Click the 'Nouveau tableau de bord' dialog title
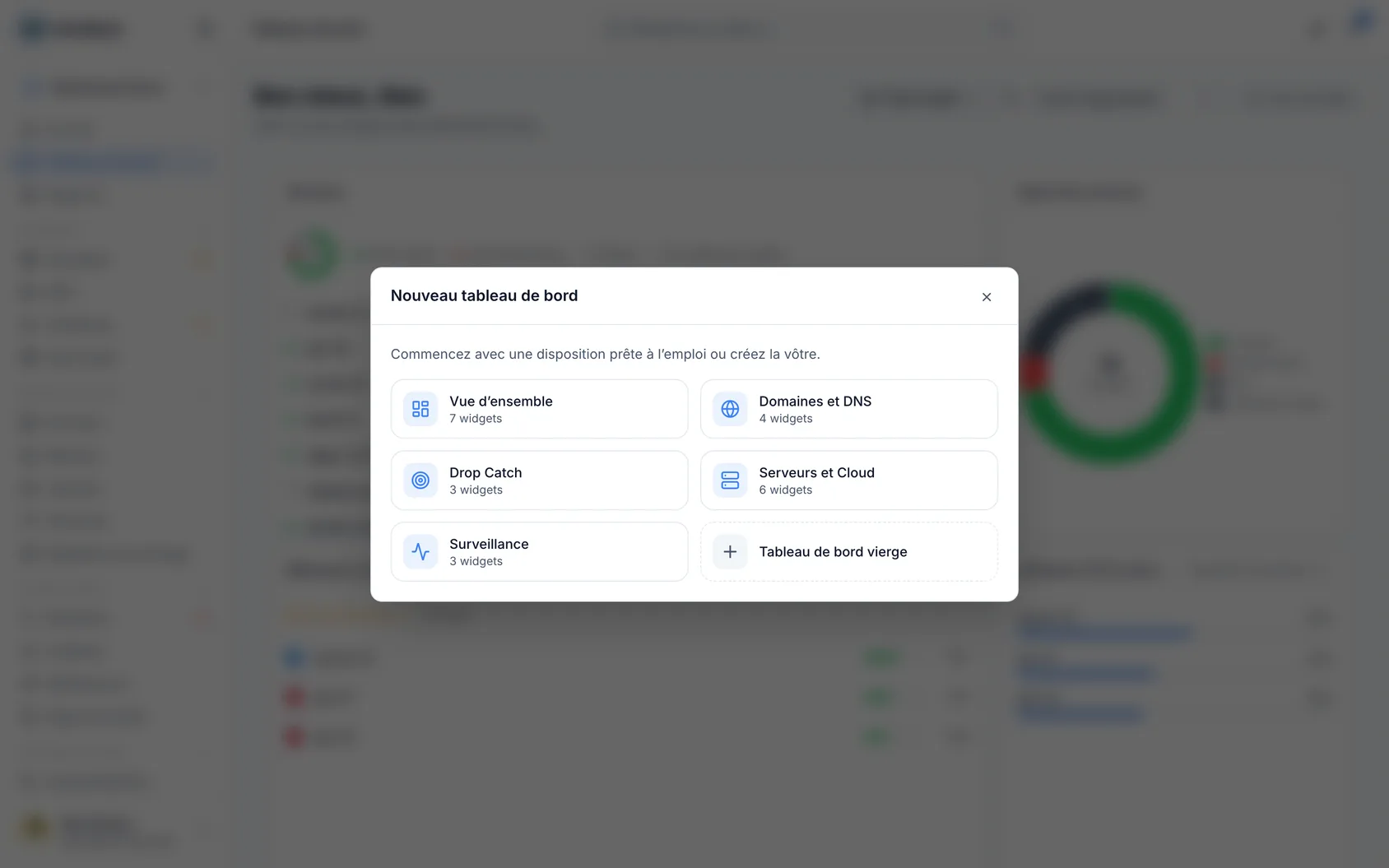 coord(484,296)
